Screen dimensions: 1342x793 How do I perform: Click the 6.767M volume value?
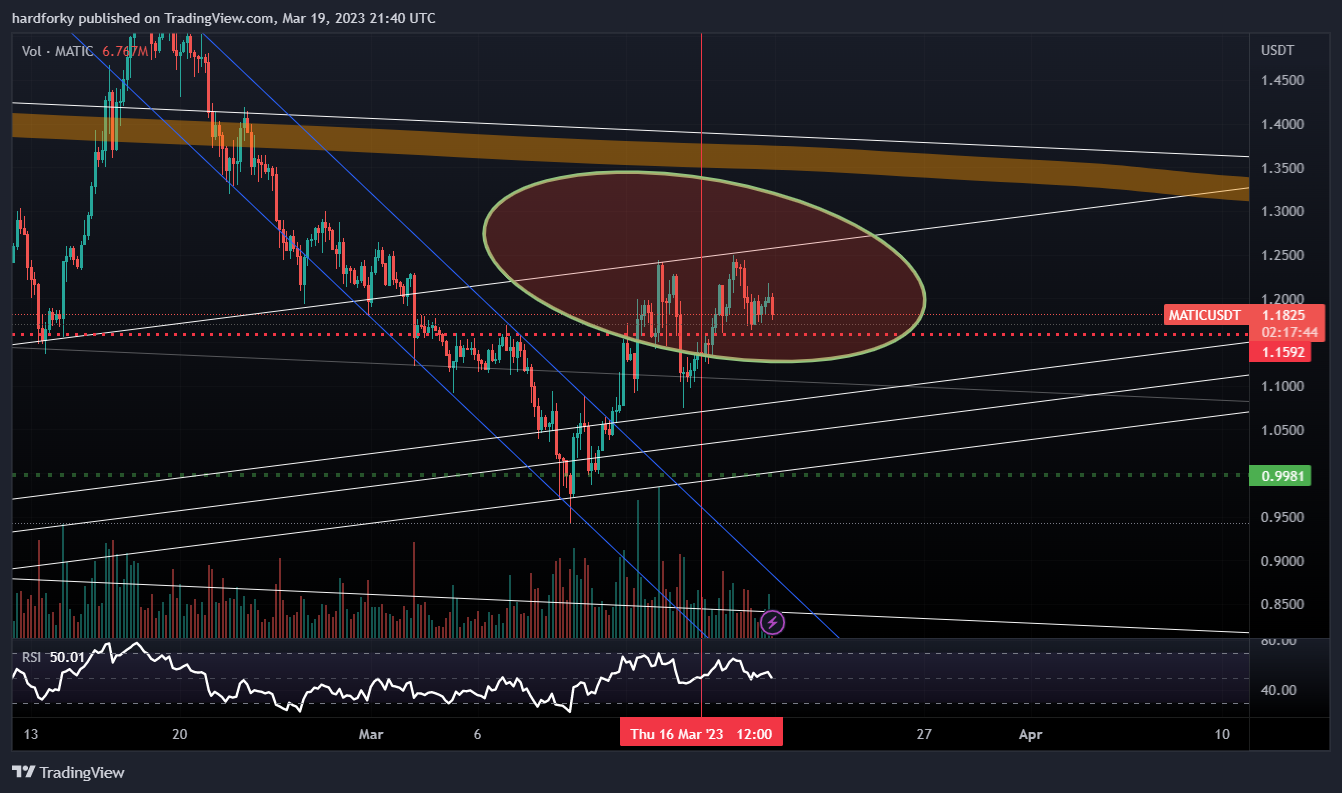point(125,50)
